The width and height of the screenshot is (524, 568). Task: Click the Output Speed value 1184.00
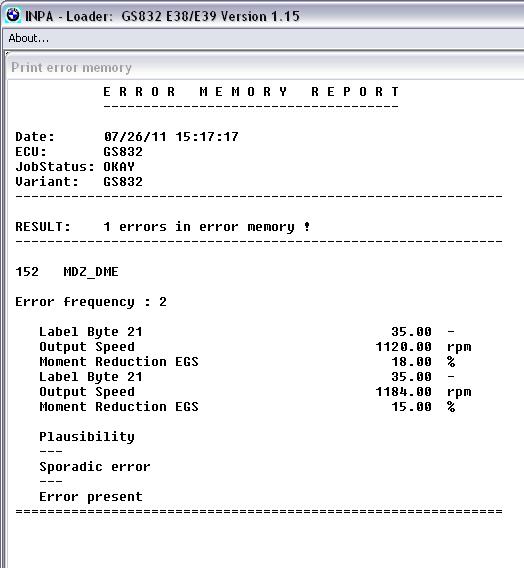pyautogui.click(x=403, y=392)
